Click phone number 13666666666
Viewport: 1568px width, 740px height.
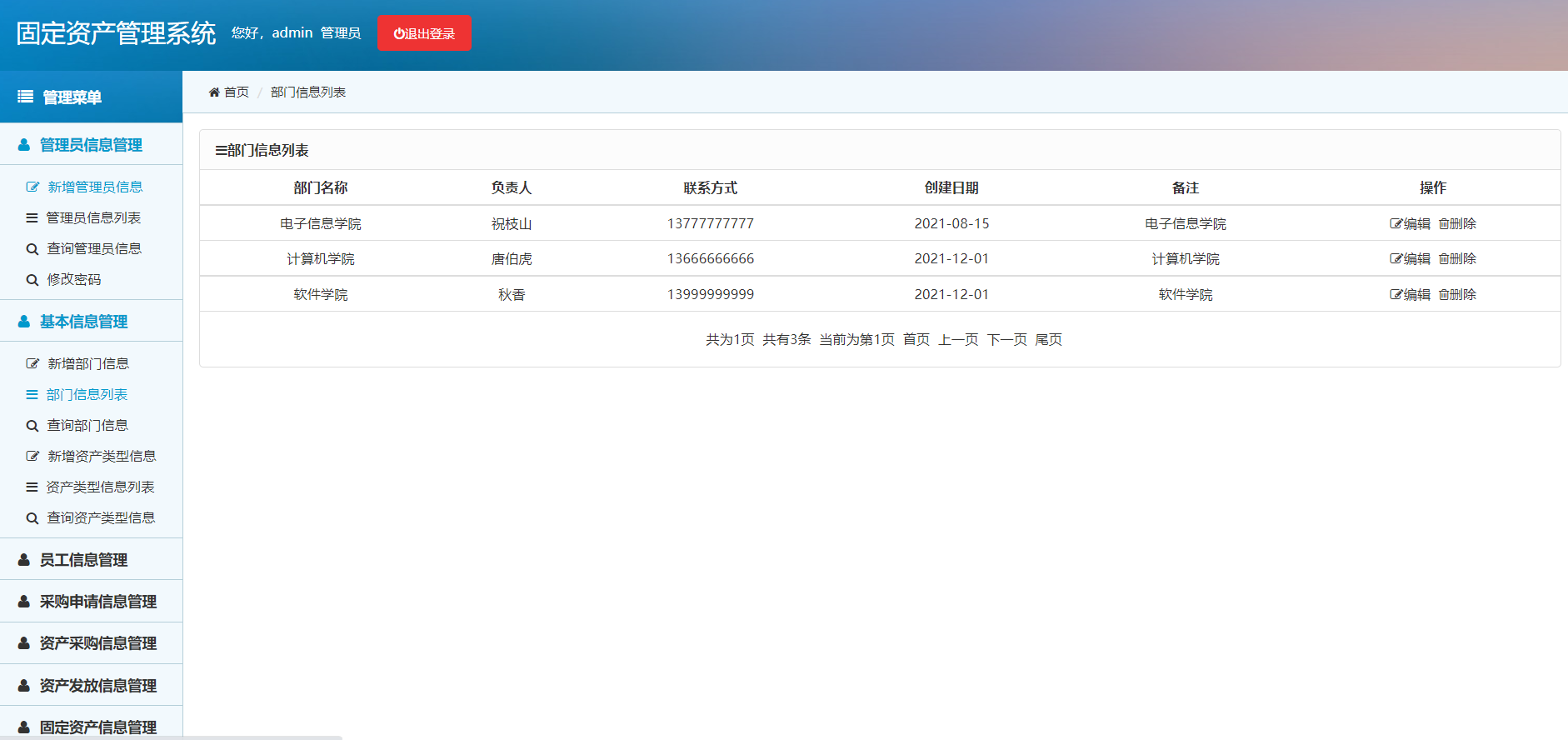(711, 258)
